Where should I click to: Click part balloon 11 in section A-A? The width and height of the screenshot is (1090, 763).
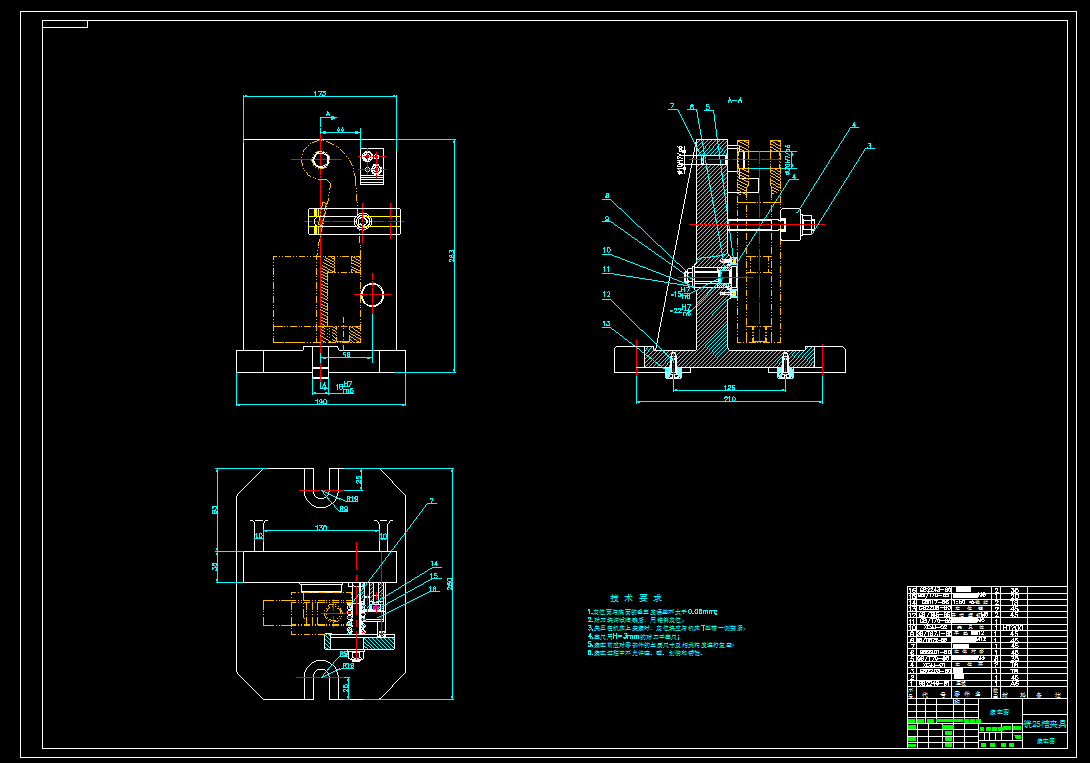point(606,270)
